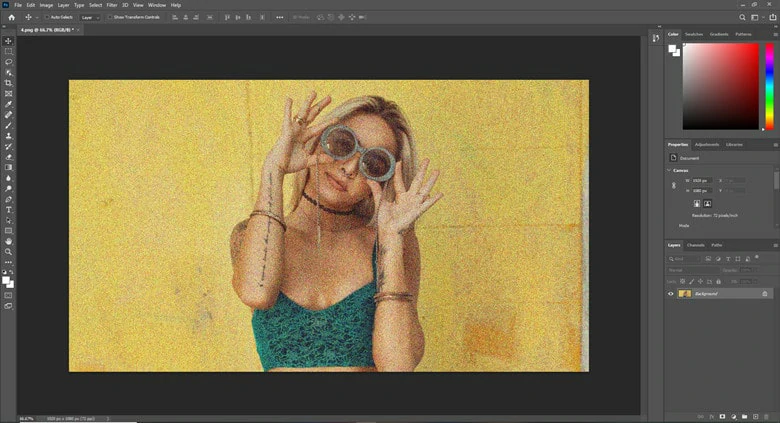Switch to the Adjustments tab

pyautogui.click(x=707, y=145)
